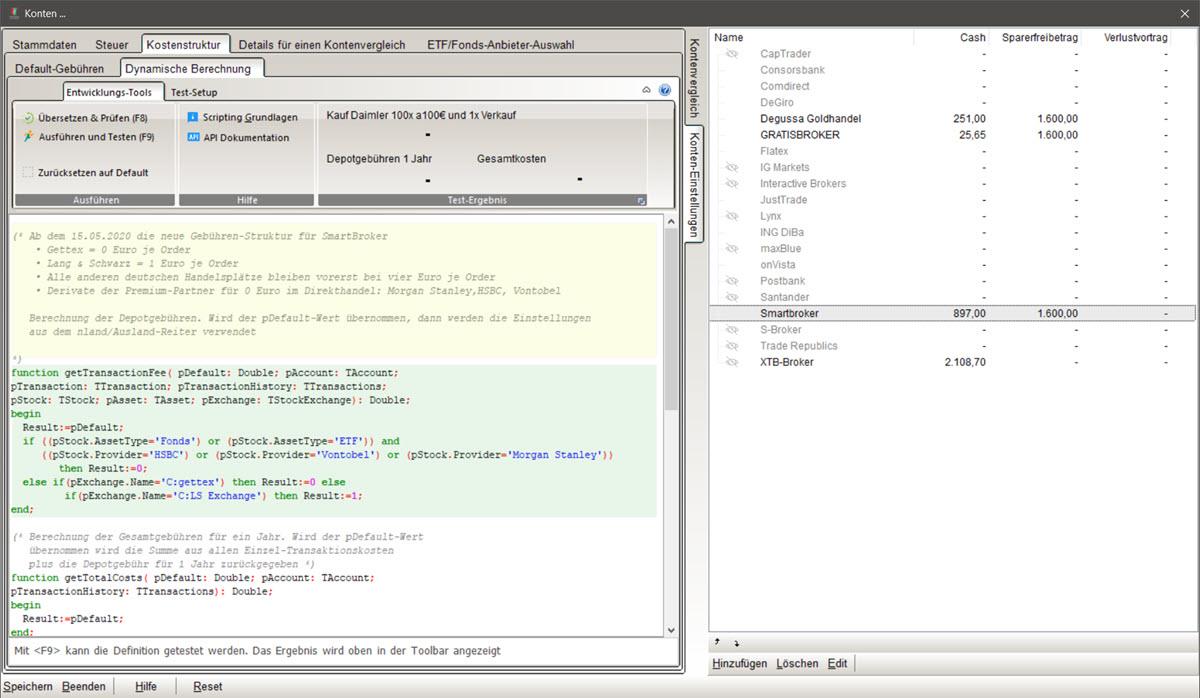
Task: Click Löschen below the accounts list
Action: (x=797, y=664)
